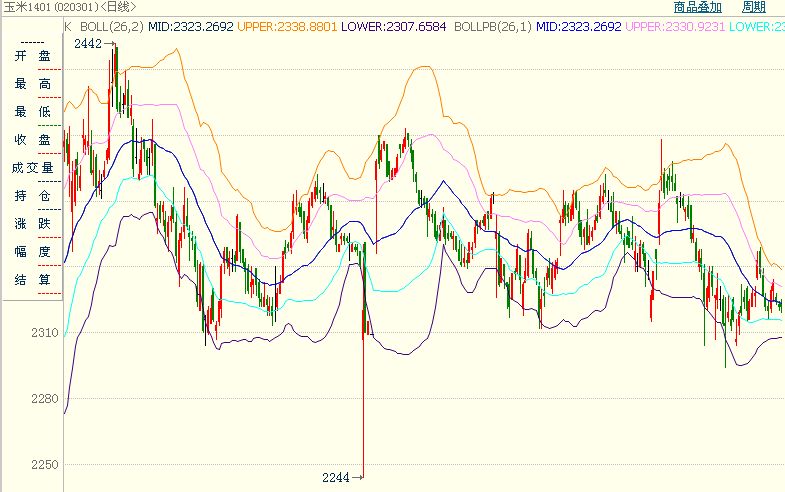785x492 pixels.
Task: Click the K chart type label
Action: 67,25
